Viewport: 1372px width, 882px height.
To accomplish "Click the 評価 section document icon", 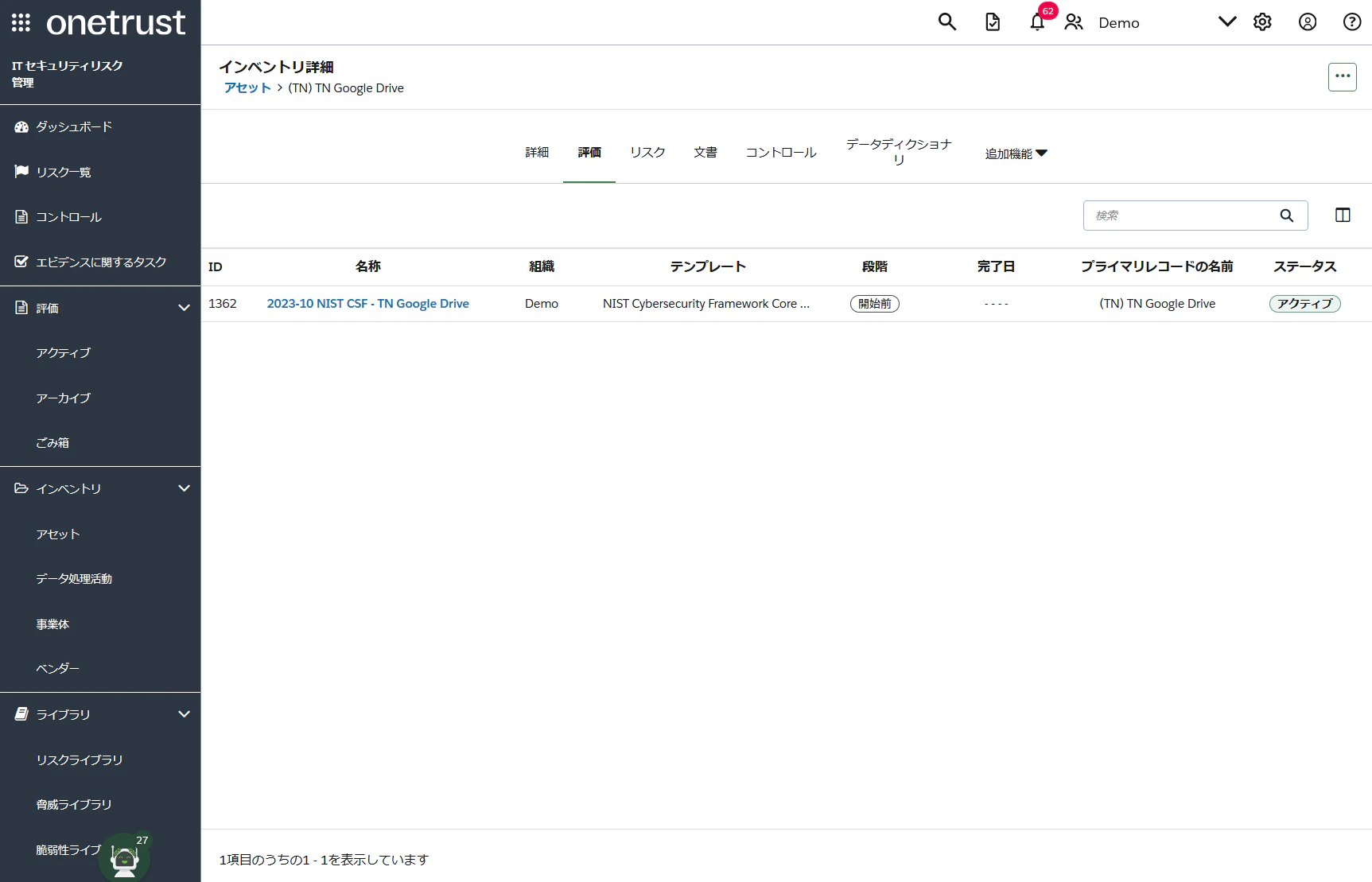I will [x=21, y=308].
